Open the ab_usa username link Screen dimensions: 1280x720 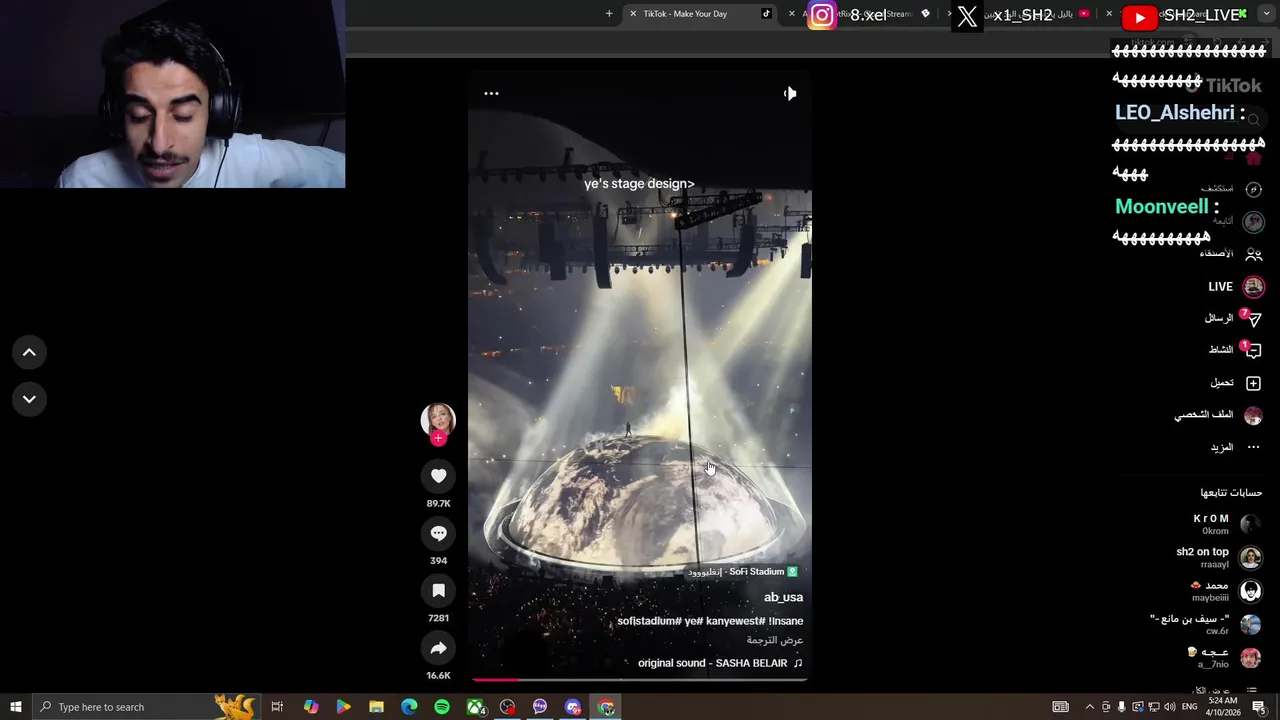point(783,597)
